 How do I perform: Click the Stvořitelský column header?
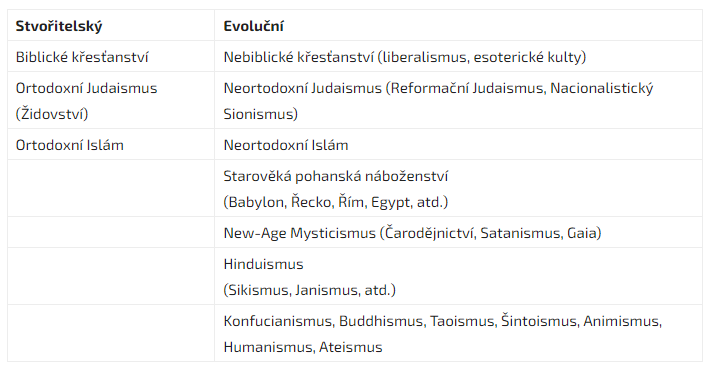pyautogui.click(x=111, y=26)
